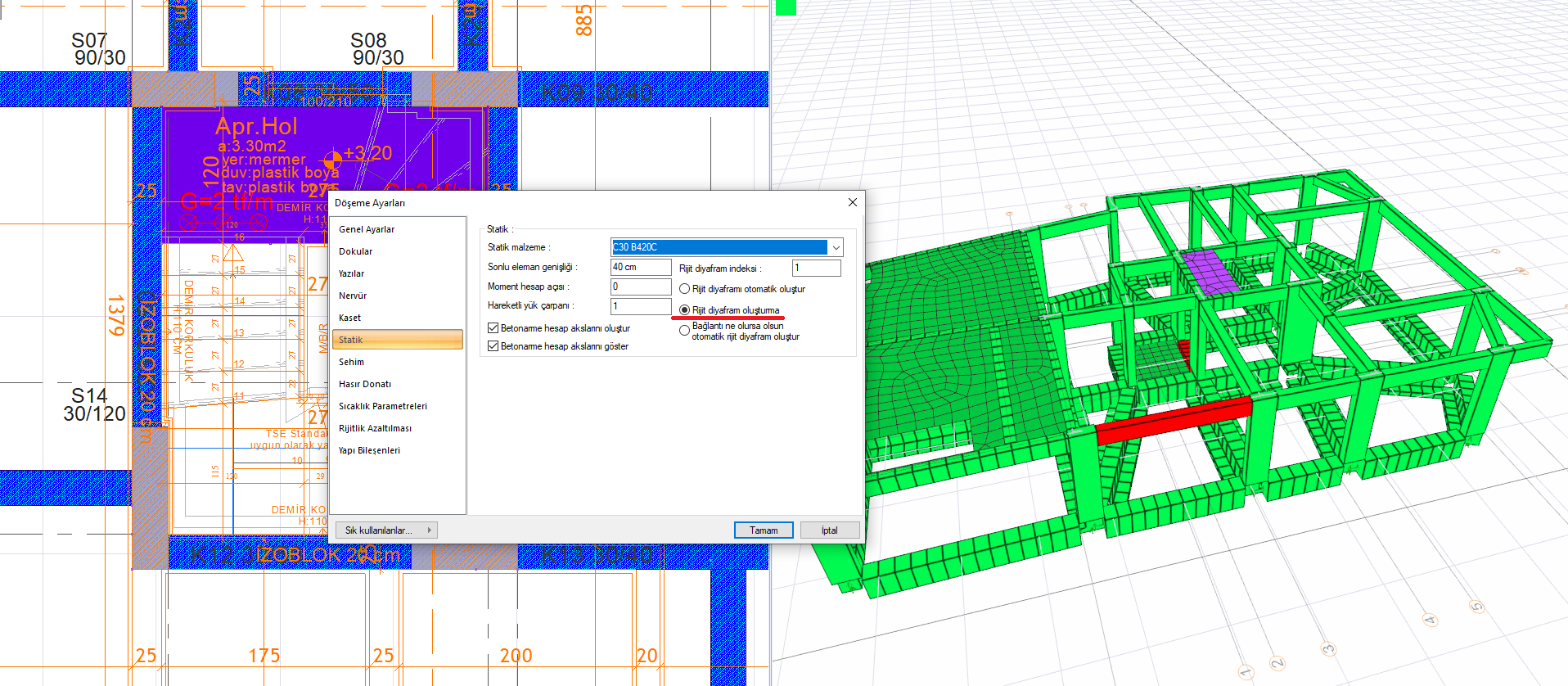The width and height of the screenshot is (1568, 686).
Task: Click the 200 dimension text in plan
Action: pyautogui.click(x=516, y=656)
